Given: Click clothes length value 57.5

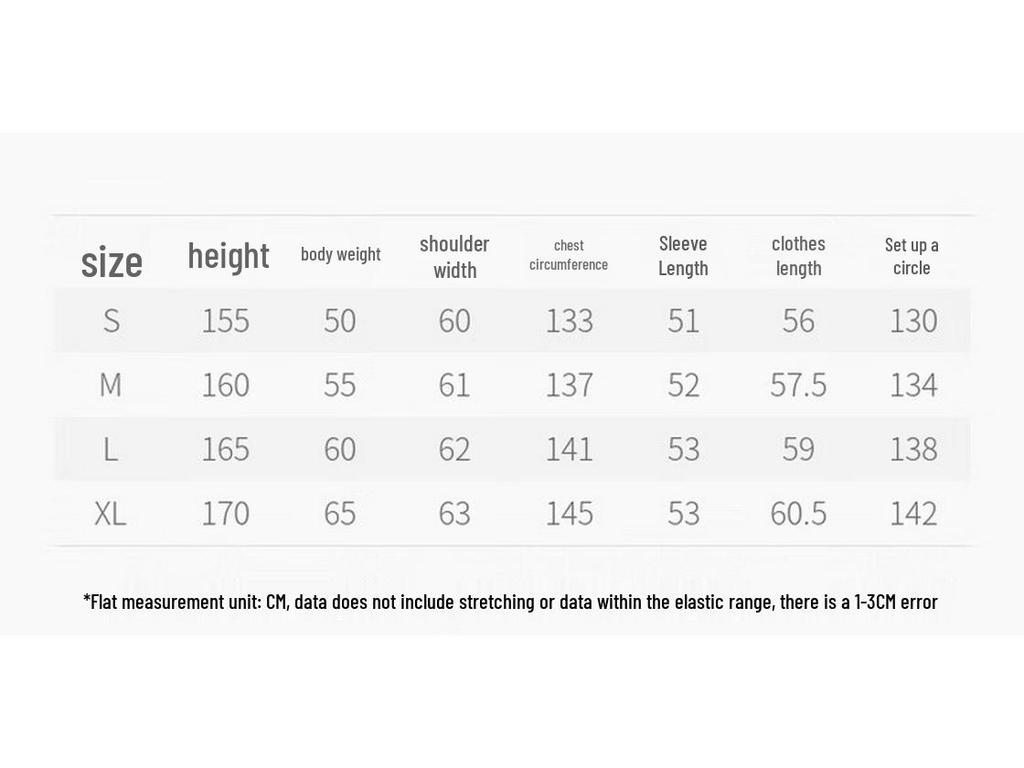Looking at the screenshot, I should pyautogui.click(x=798, y=385).
